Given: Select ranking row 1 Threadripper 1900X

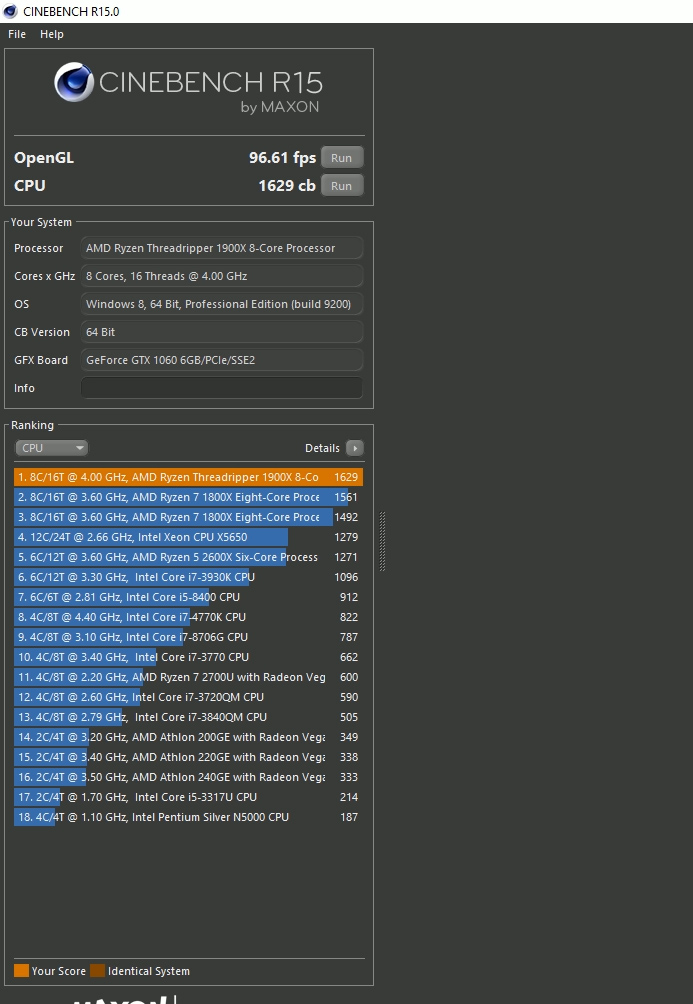Looking at the screenshot, I should (188, 477).
